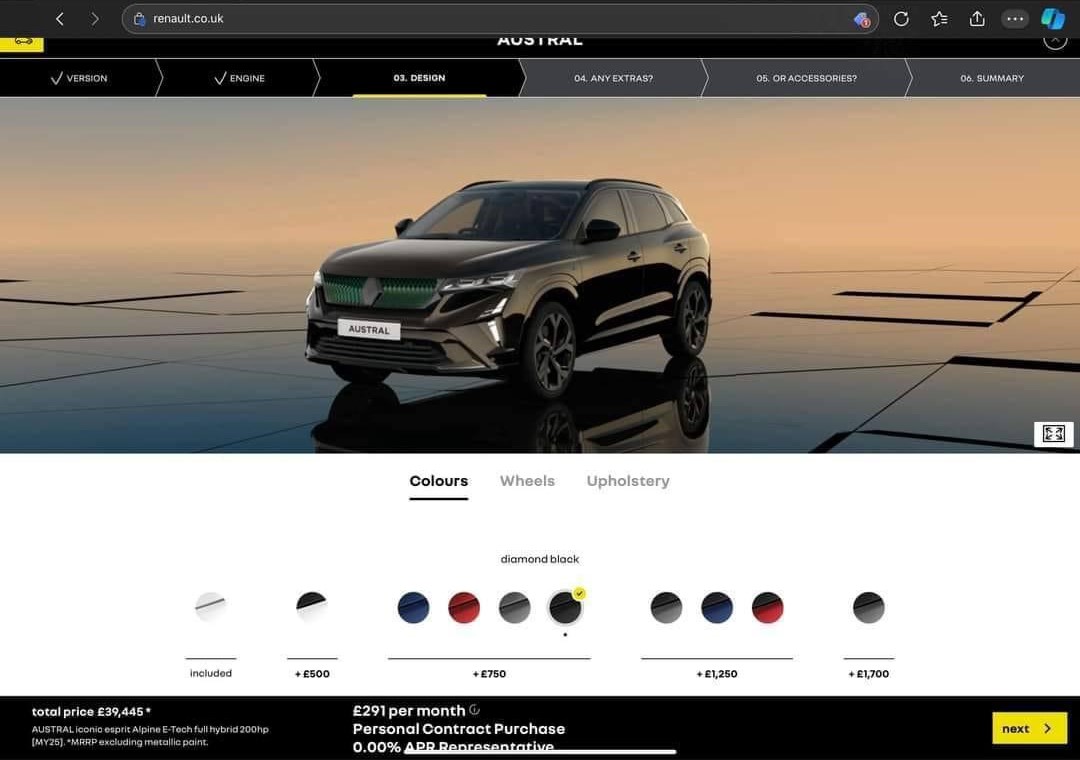Click the diamond black colour name label

[540, 559]
